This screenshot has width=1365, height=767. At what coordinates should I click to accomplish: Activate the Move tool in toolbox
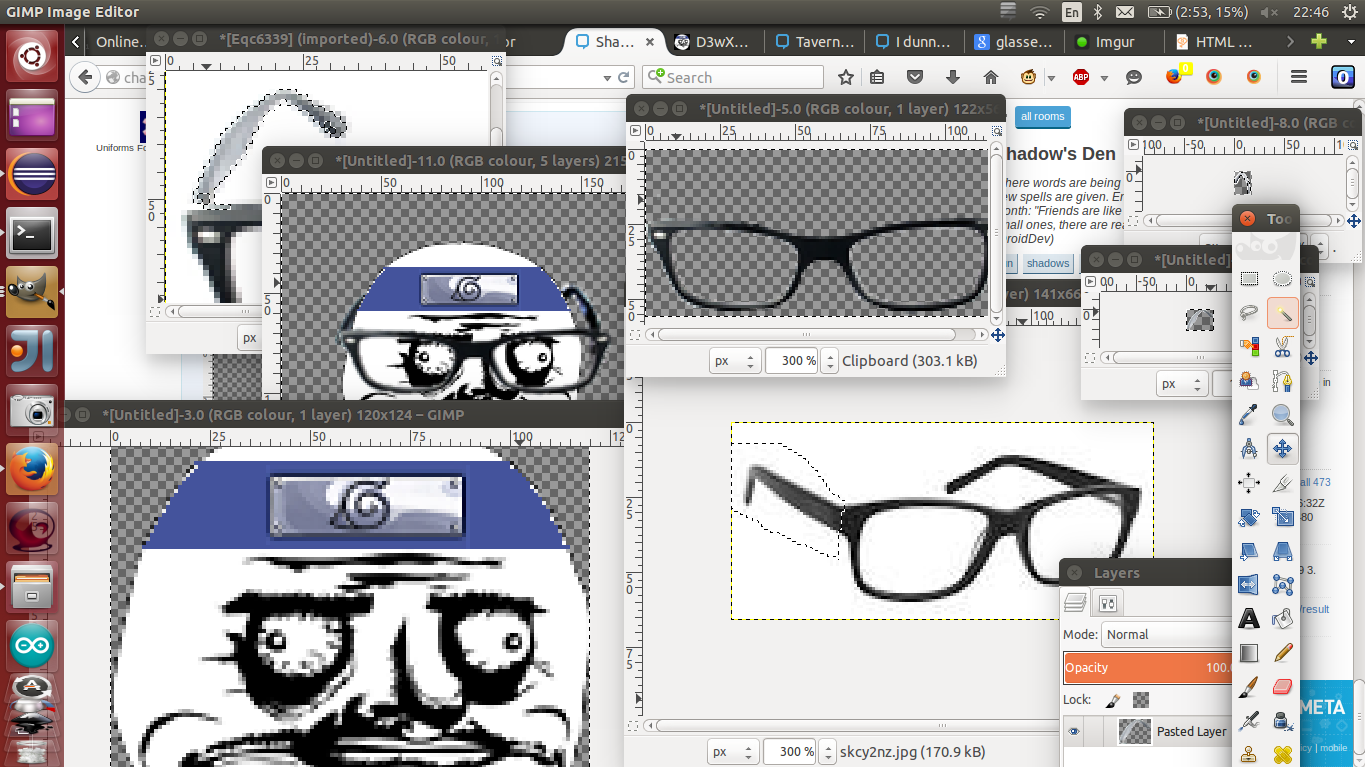pyautogui.click(x=1282, y=449)
